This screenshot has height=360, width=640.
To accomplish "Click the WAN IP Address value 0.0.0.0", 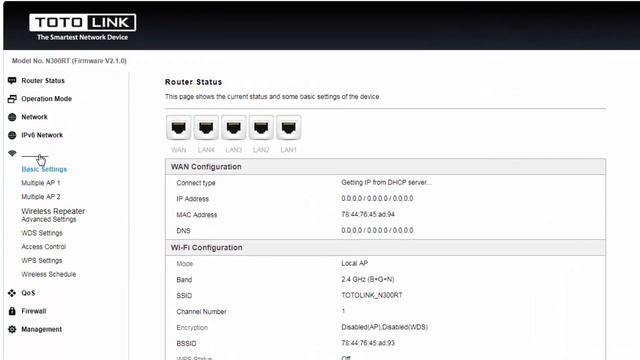I will 377,198.
